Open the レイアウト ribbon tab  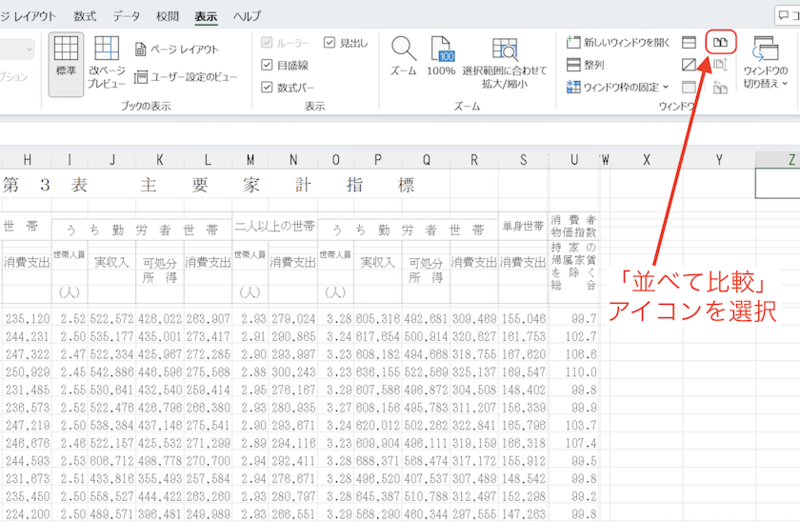point(28,16)
